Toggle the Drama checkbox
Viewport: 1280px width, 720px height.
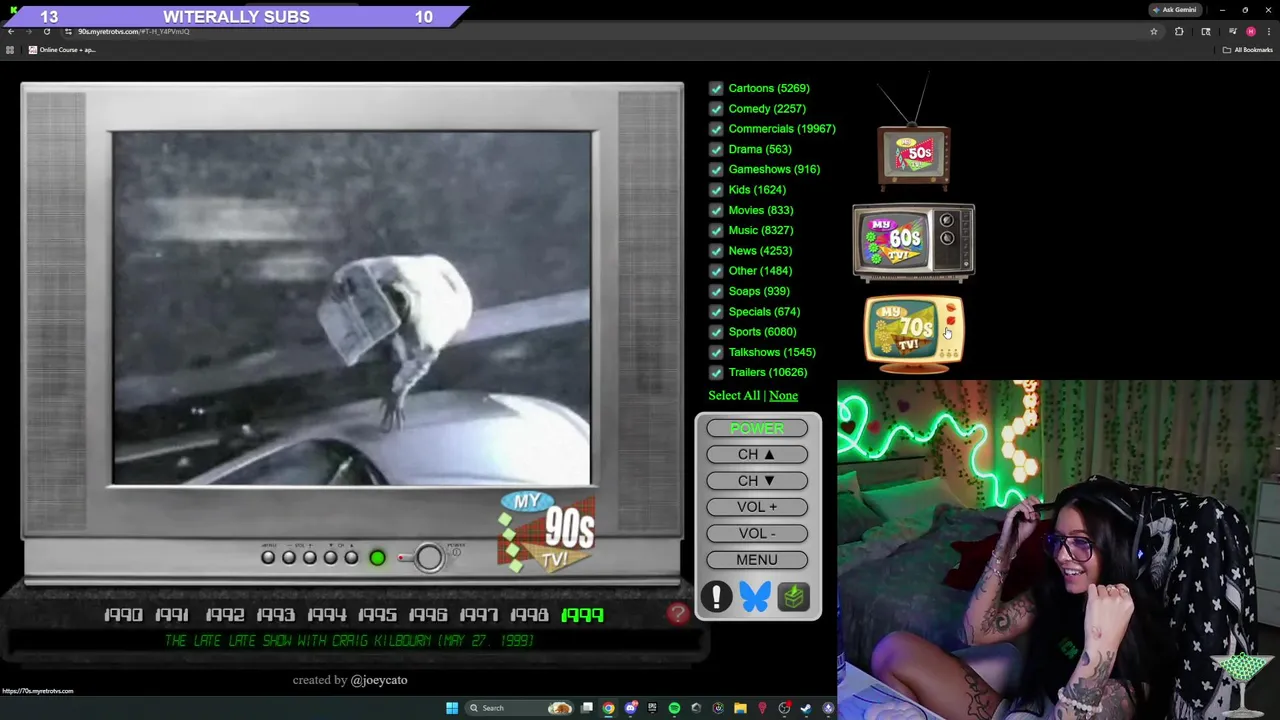point(716,149)
